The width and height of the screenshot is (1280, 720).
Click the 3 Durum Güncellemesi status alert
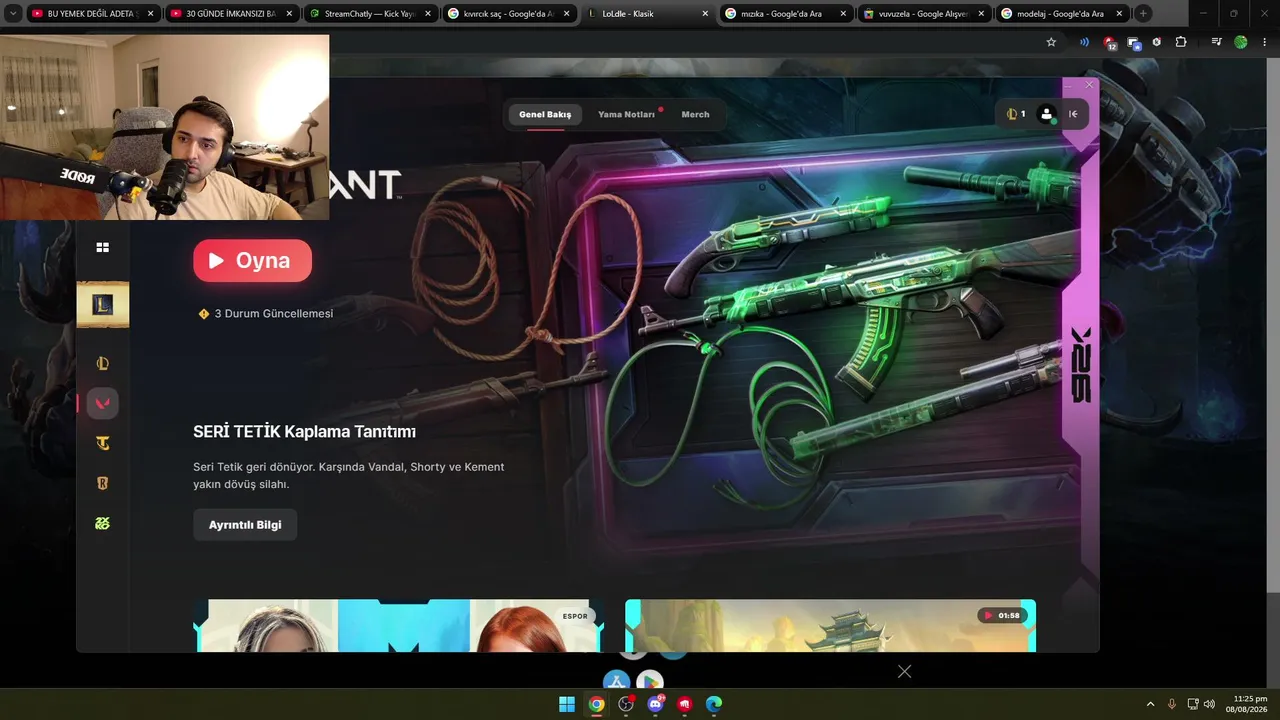point(266,314)
